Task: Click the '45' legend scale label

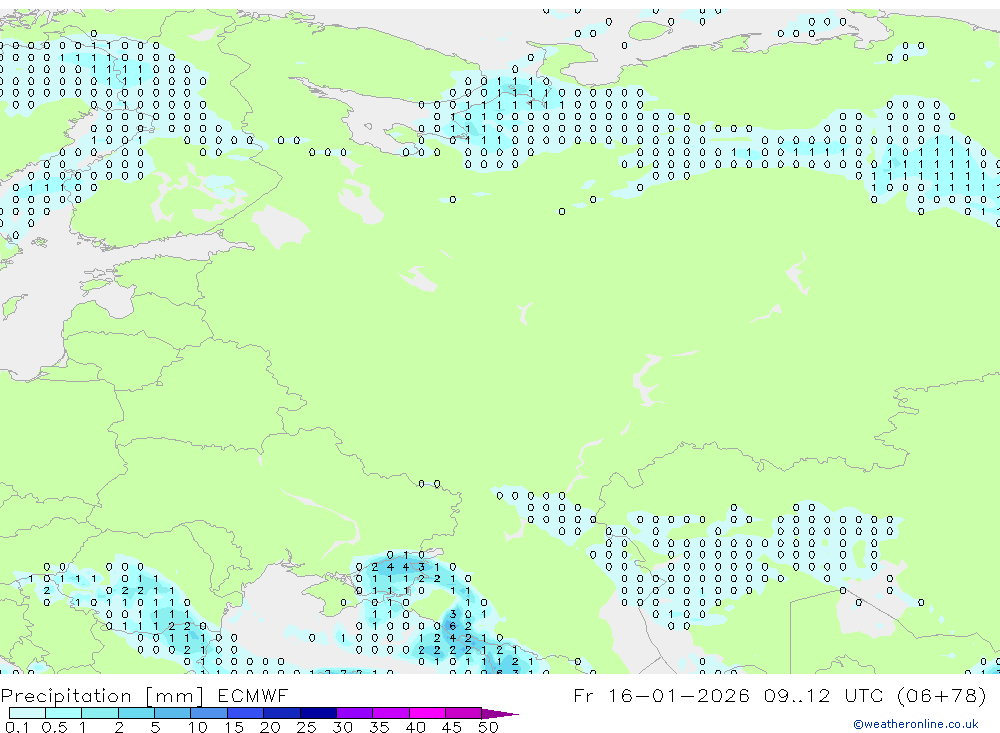Action: pos(452,727)
